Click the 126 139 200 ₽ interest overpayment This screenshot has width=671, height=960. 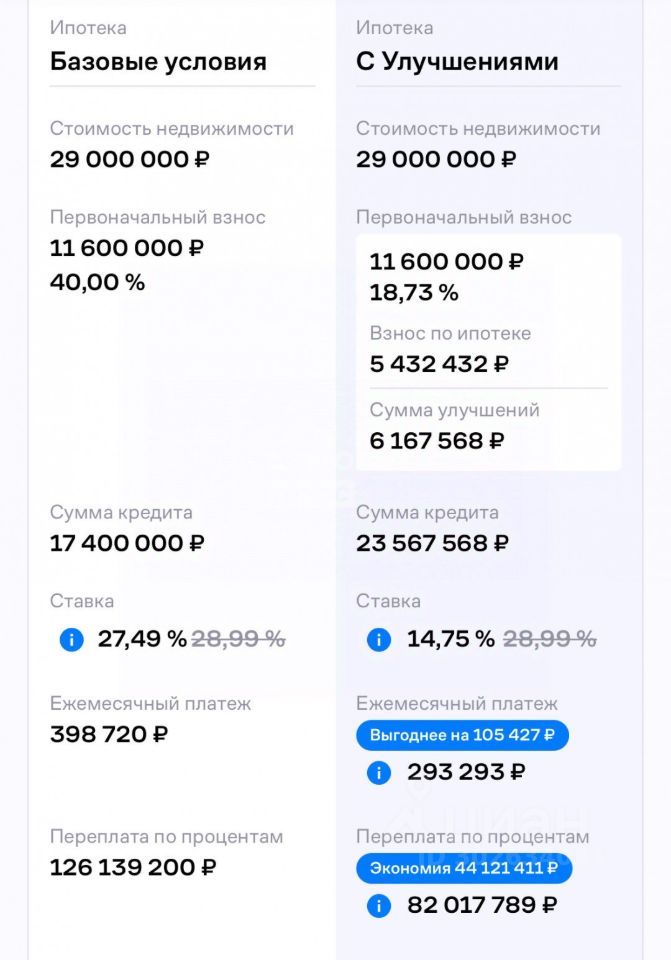coord(133,867)
